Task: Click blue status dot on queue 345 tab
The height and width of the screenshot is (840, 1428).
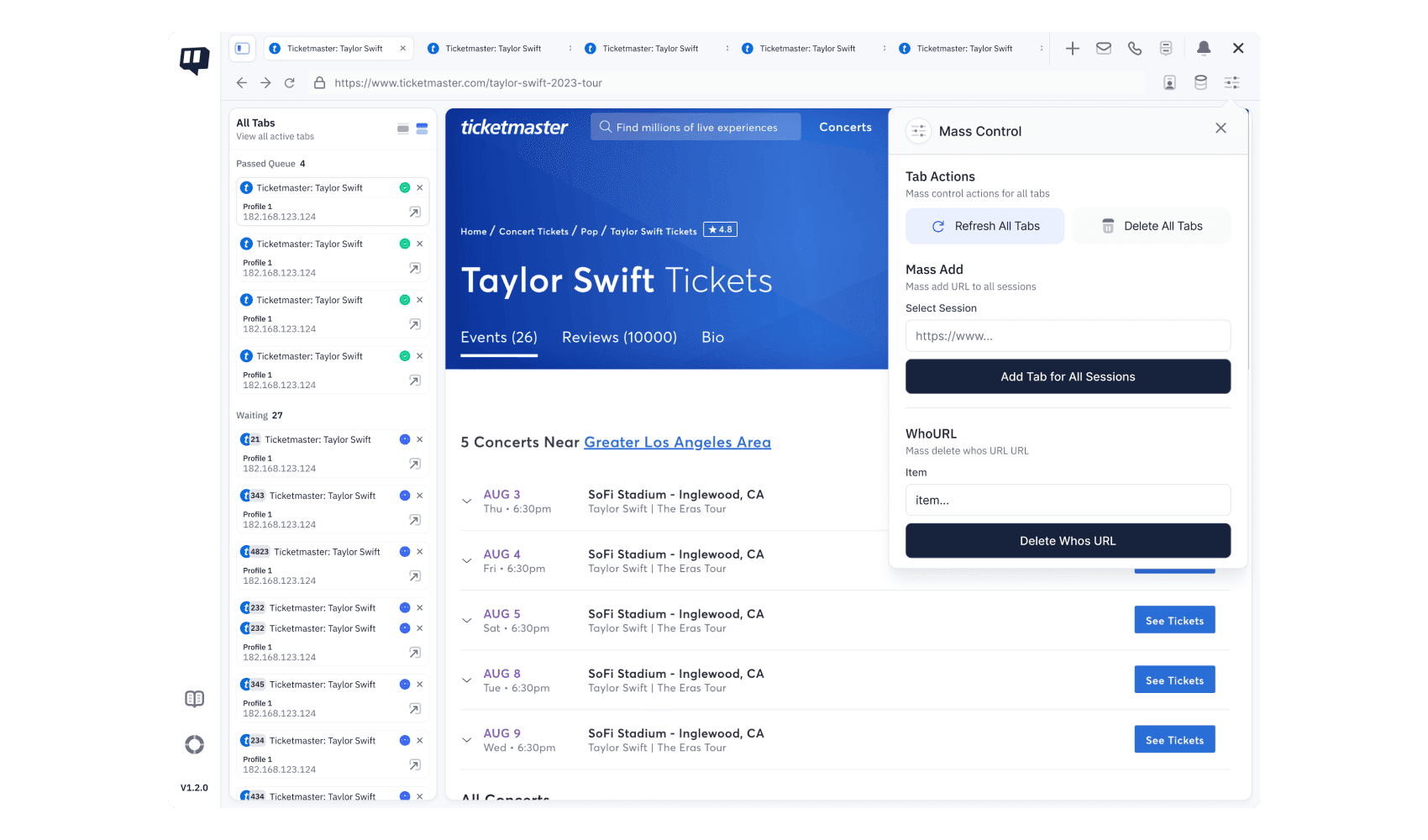Action: tap(405, 685)
